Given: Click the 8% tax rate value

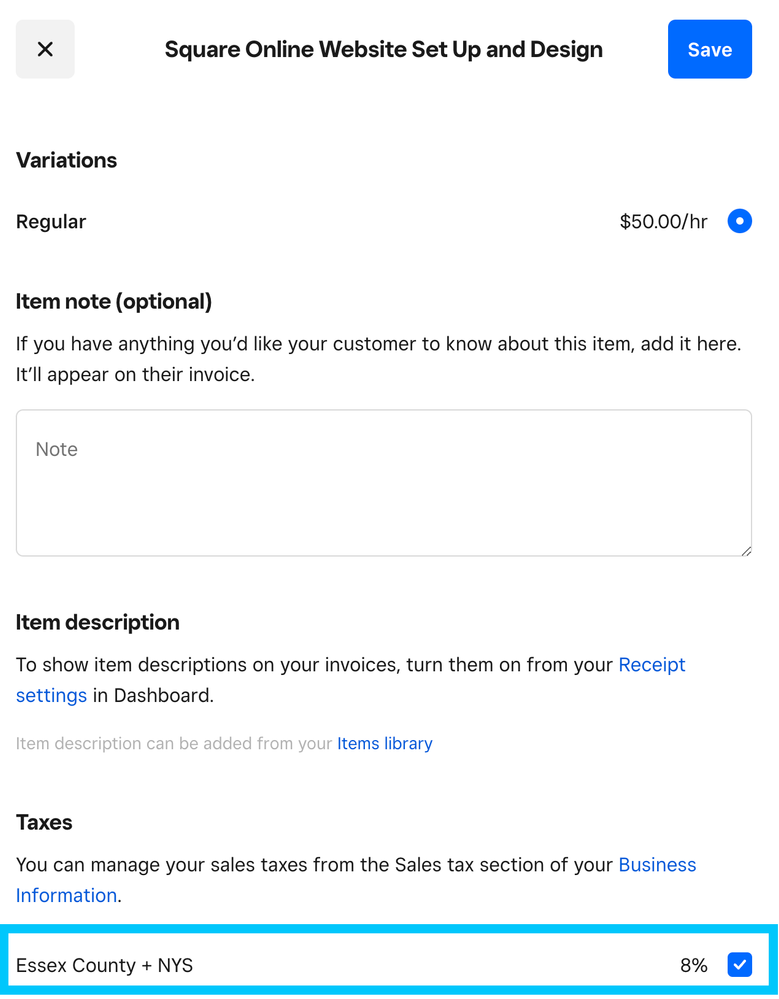Looking at the screenshot, I should tap(693, 965).
